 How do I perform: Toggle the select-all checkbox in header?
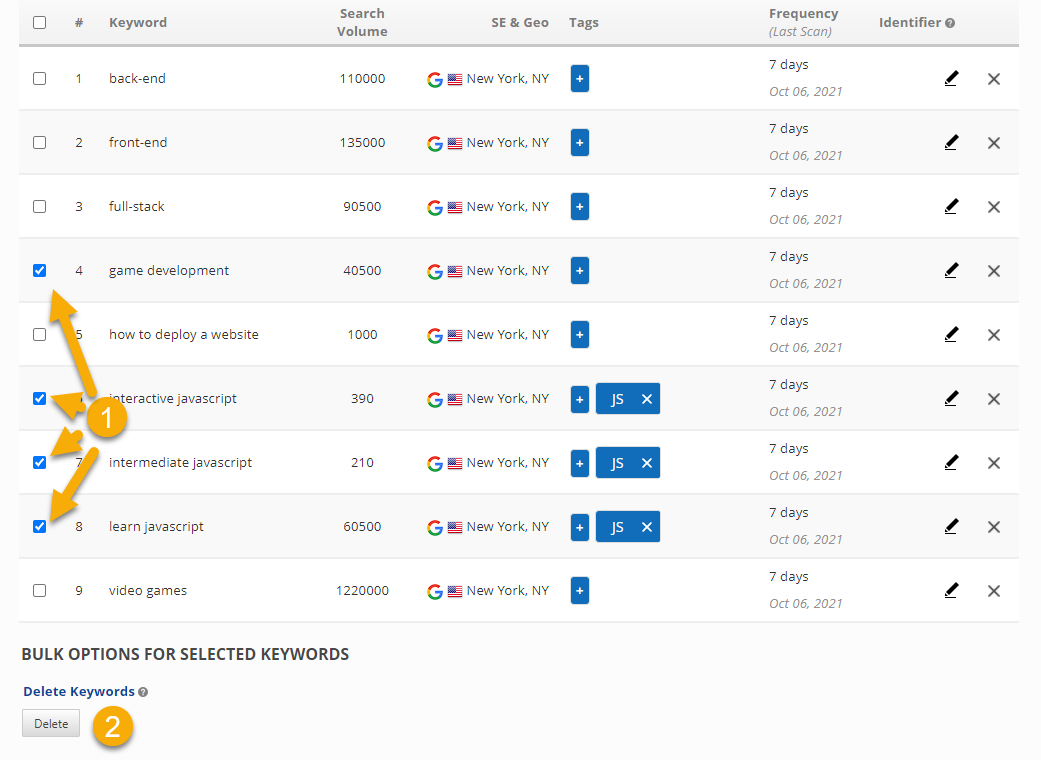tap(39, 22)
